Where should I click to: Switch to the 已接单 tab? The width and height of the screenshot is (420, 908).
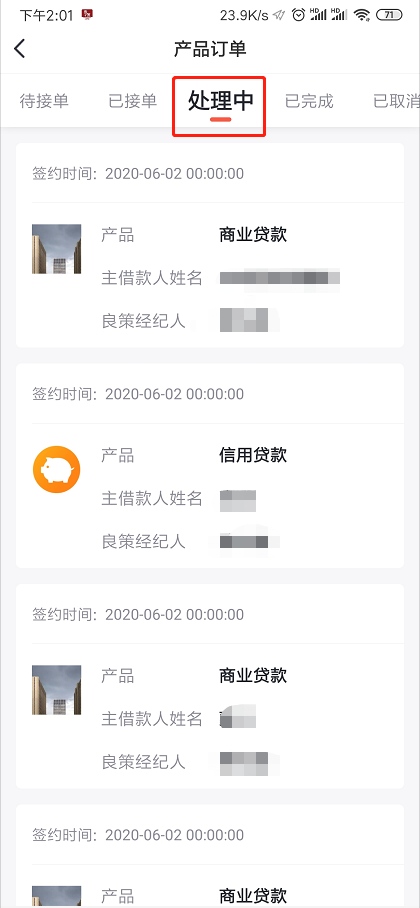point(133,101)
